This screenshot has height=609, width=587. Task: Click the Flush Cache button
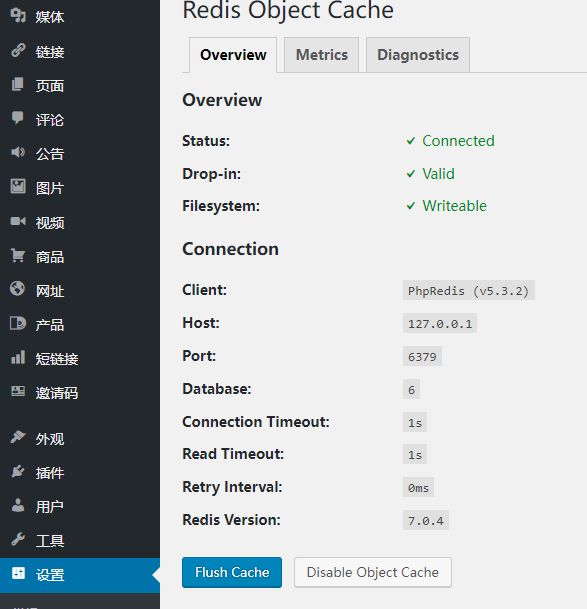[x=232, y=572]
